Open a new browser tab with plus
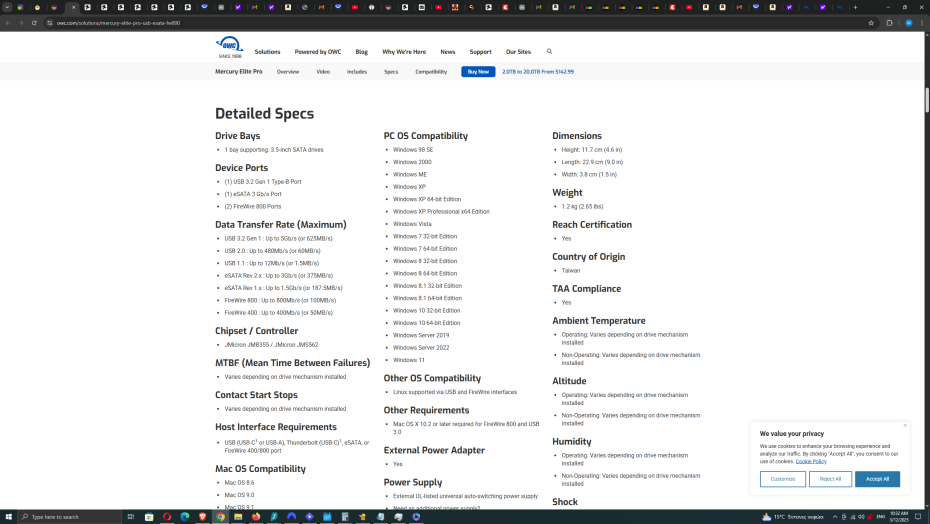The width and height of the screenshot is (930, 524). pos(855,7)
